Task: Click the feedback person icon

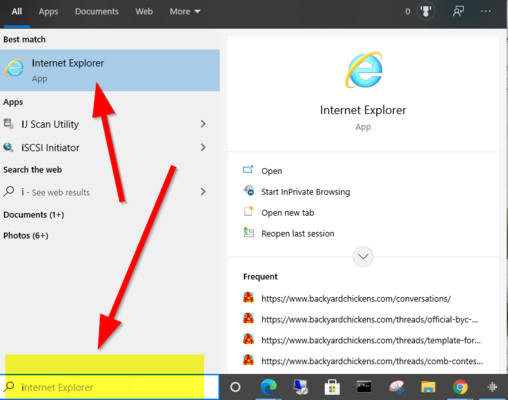Action: [x=458, y=11]
